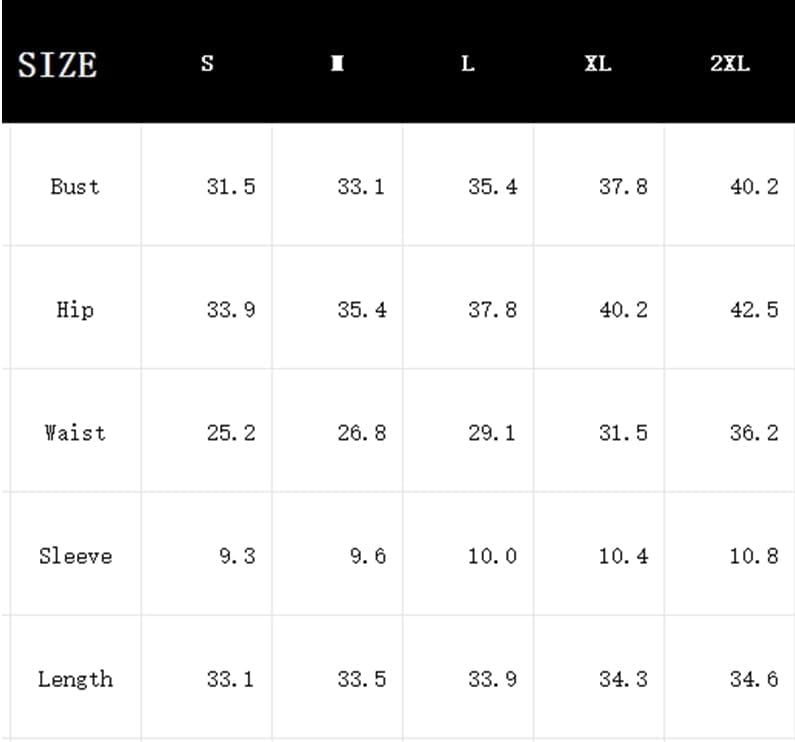
Task: Select the Bust row label
Action: [x=75, y=186]
